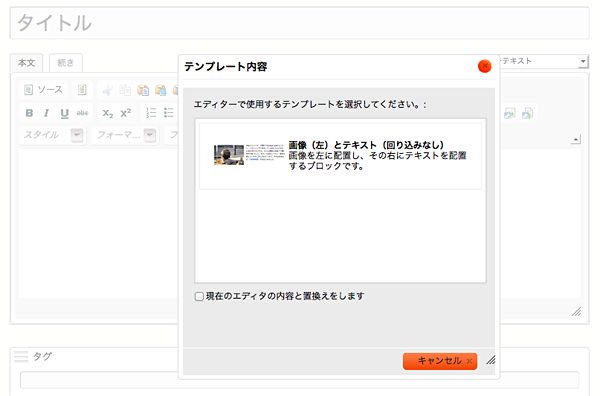Viewport: 600px width, 396px height.
Task: Insert a bulleted list
Action: click(168, 113)
